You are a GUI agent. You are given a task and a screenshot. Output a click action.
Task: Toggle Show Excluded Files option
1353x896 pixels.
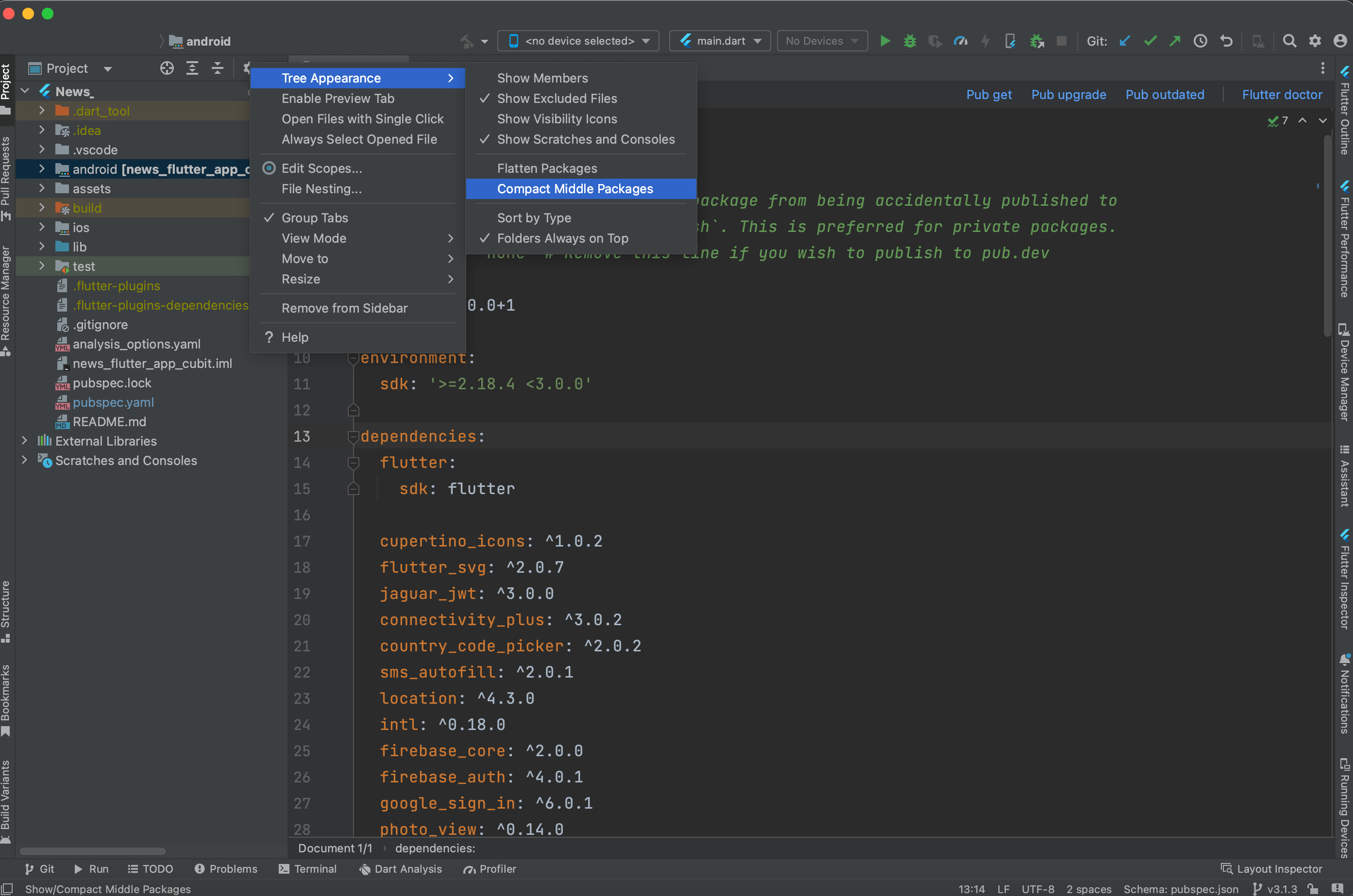(x=557, y=98)
